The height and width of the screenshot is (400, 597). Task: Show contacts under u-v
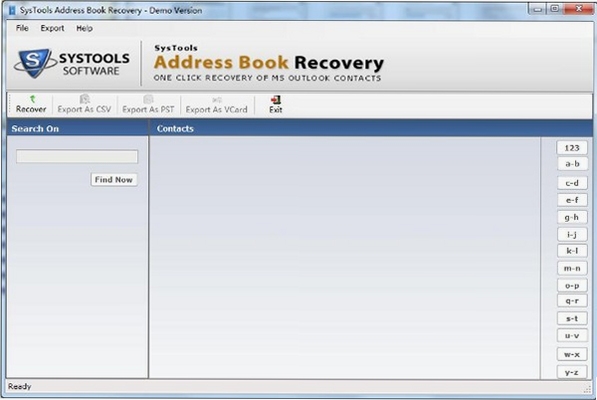click(572, 336)
